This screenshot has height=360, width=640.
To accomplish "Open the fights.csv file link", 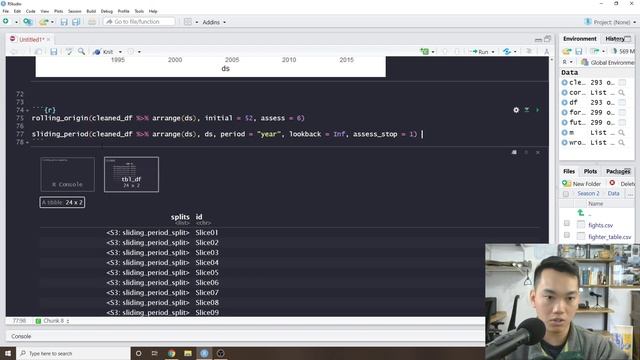I will click(x=600, y=225).
